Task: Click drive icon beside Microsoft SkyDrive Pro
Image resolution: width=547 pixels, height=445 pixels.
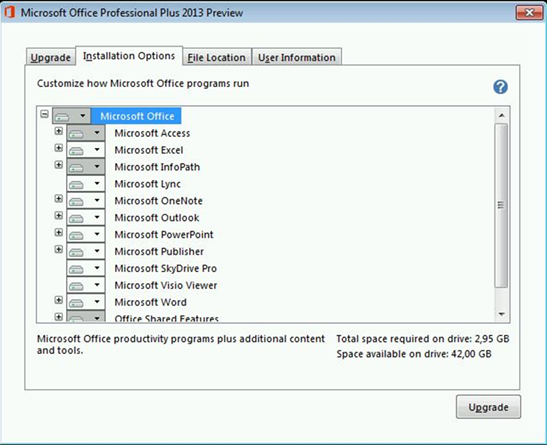Action: pyautogui.click(x=76, y=269)
